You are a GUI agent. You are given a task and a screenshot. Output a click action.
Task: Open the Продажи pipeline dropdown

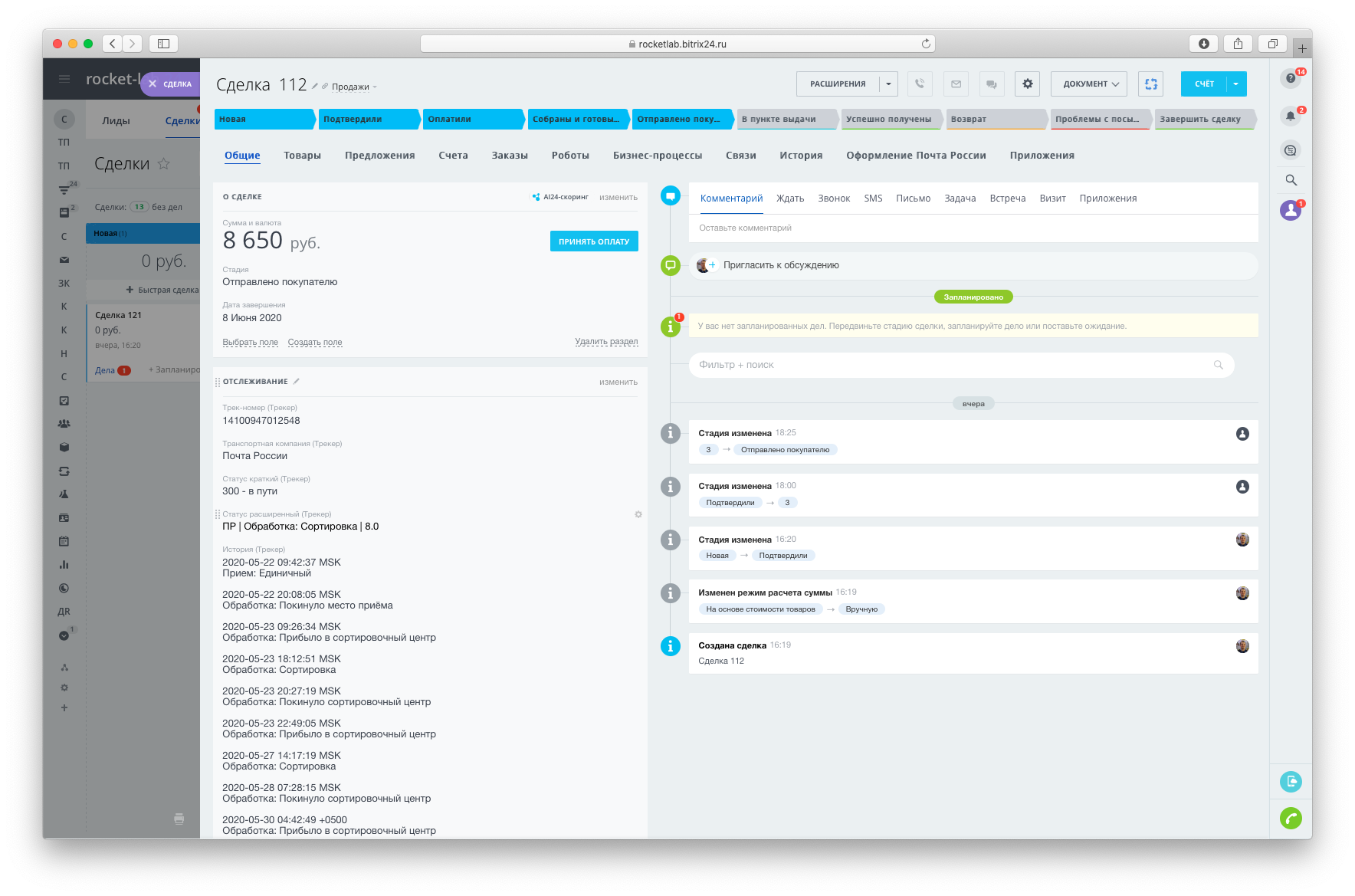pyautogui.click(x=354, y=87)
